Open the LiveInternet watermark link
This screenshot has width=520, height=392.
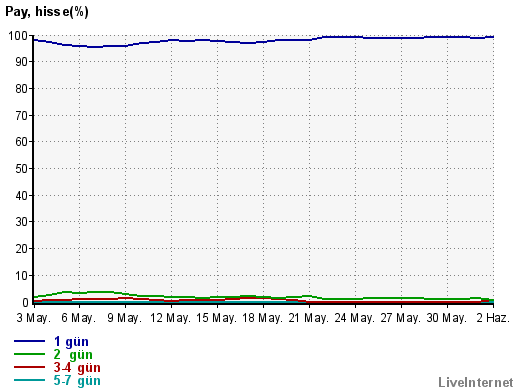pyautogui.click(x=476, y=382)
